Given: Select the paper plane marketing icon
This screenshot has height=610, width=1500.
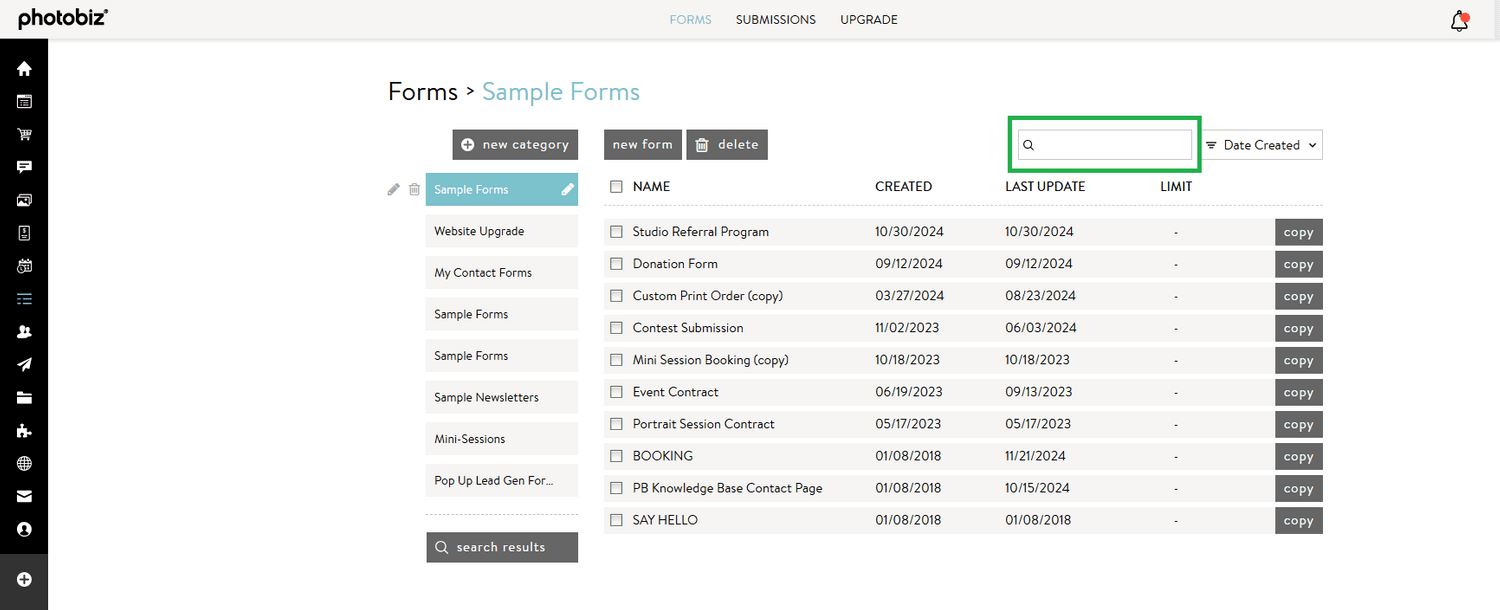Looking at the screenshot, I should point(23,364).
